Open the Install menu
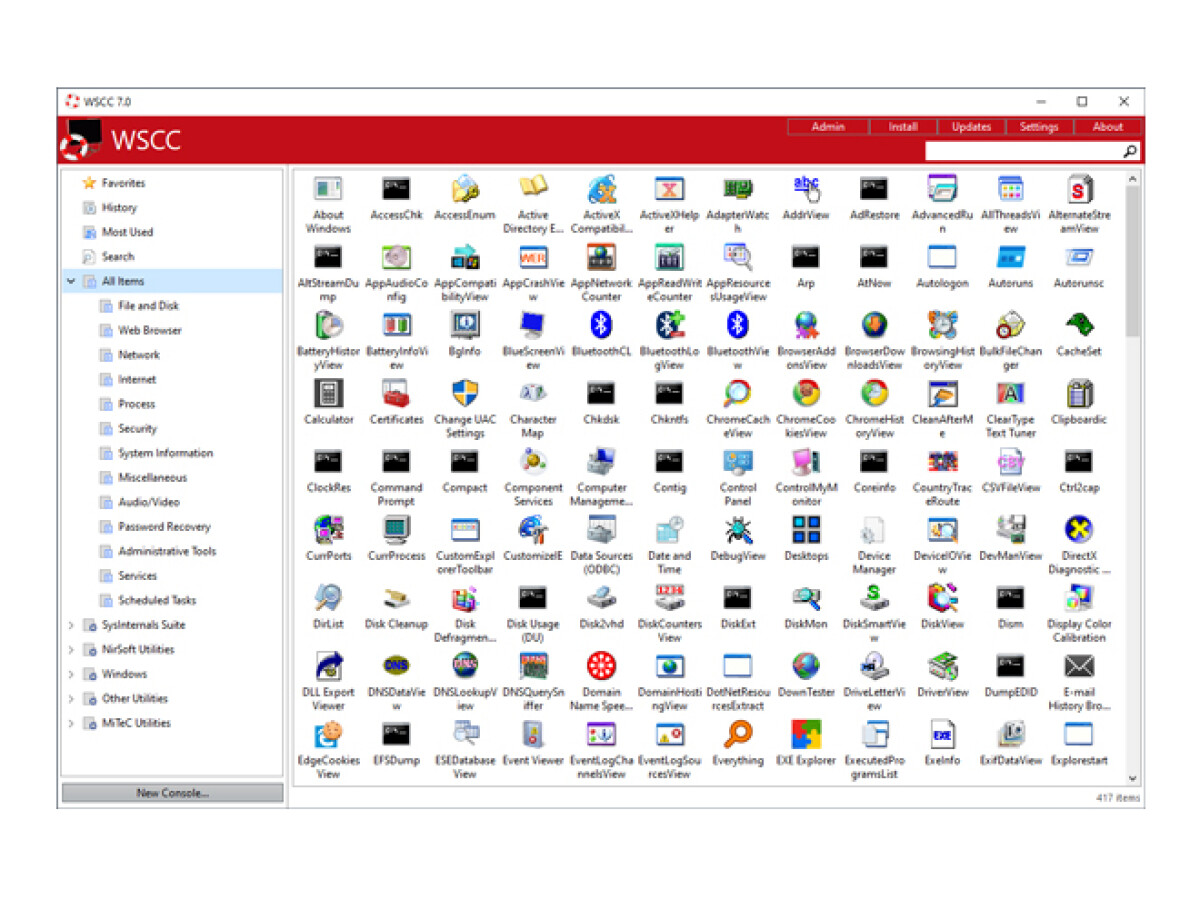The image size is (1200, 900). [903, 127]
